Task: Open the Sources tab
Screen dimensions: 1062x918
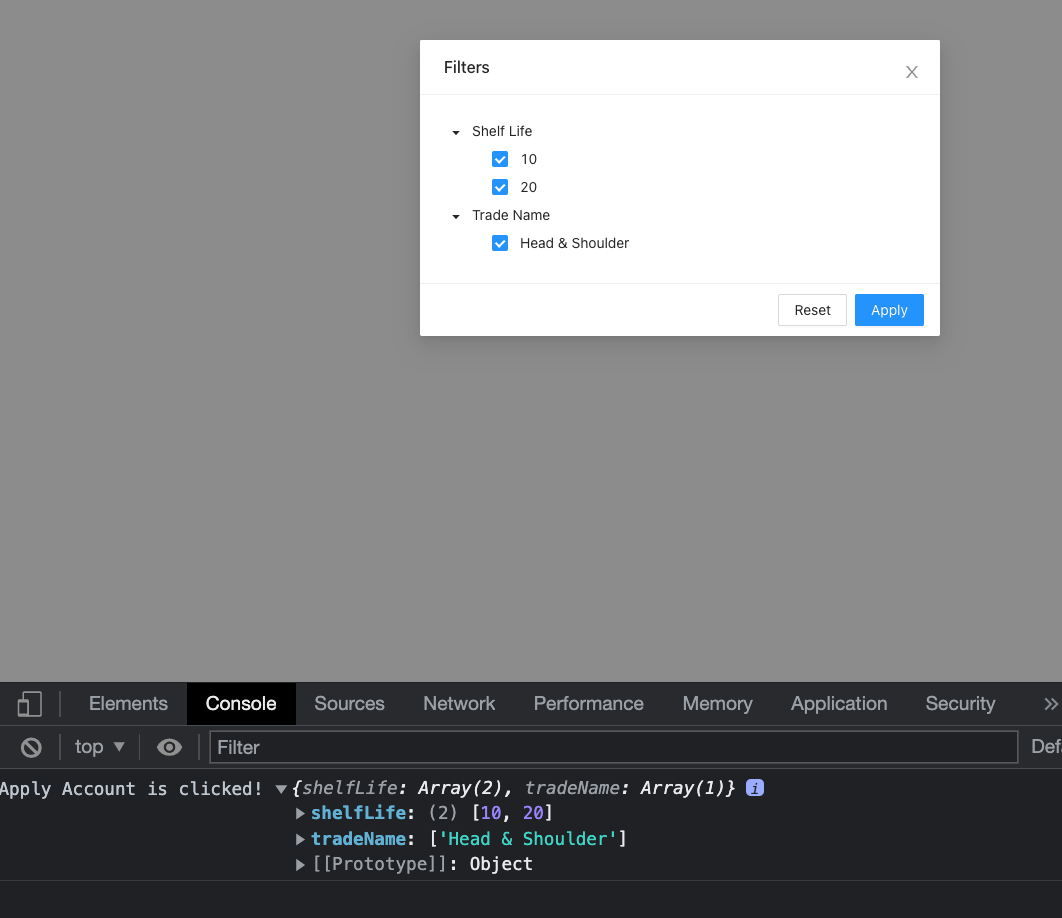Action: point(349,703)
